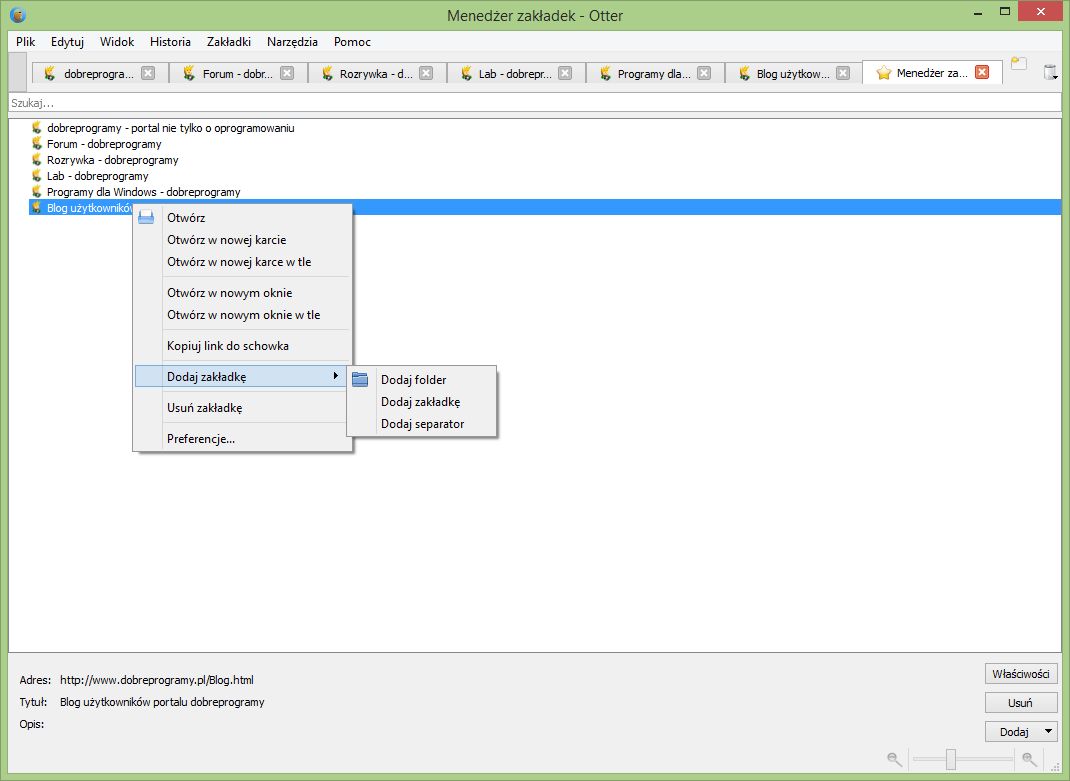Click the address http://www.dobreprogramy.pl/Blog.html text
The height and width of the screenshot is (781, 1070).
(157, 680)
